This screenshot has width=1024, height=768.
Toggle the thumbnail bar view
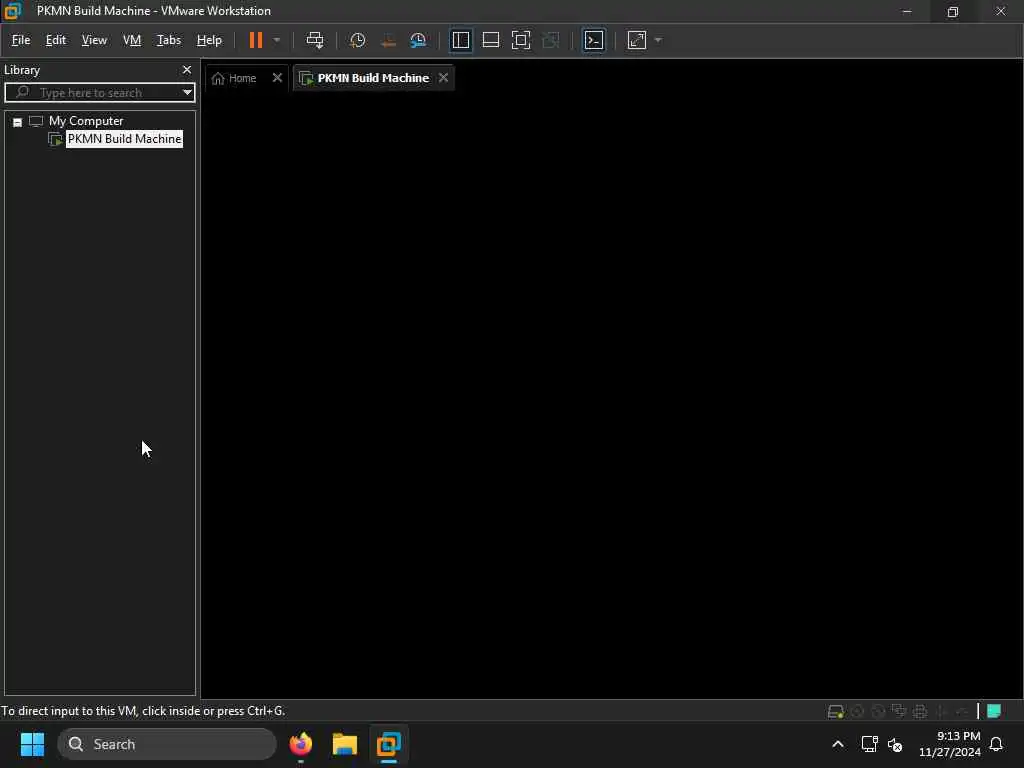tap(490, 40)
